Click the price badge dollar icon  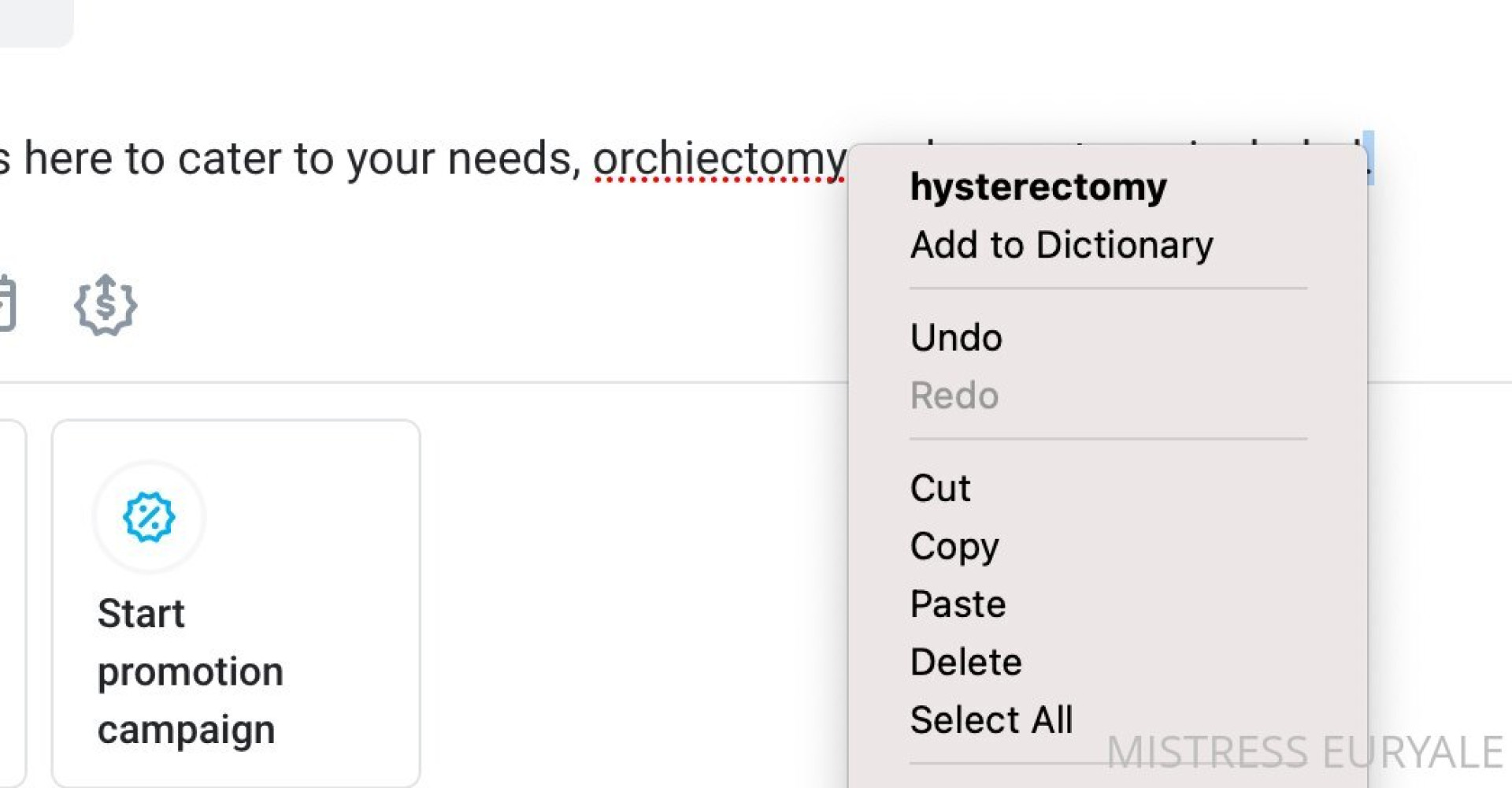[x=106, y=305]
